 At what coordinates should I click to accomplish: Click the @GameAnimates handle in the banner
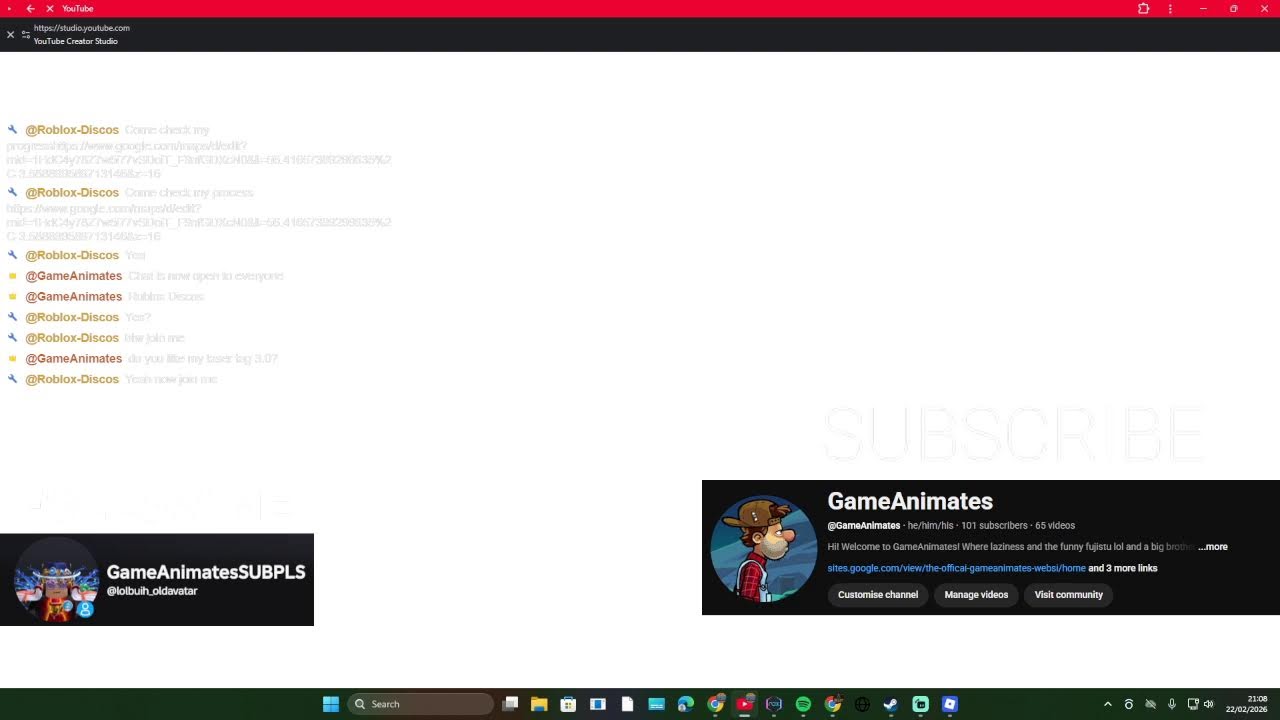(x=864, y=525)
